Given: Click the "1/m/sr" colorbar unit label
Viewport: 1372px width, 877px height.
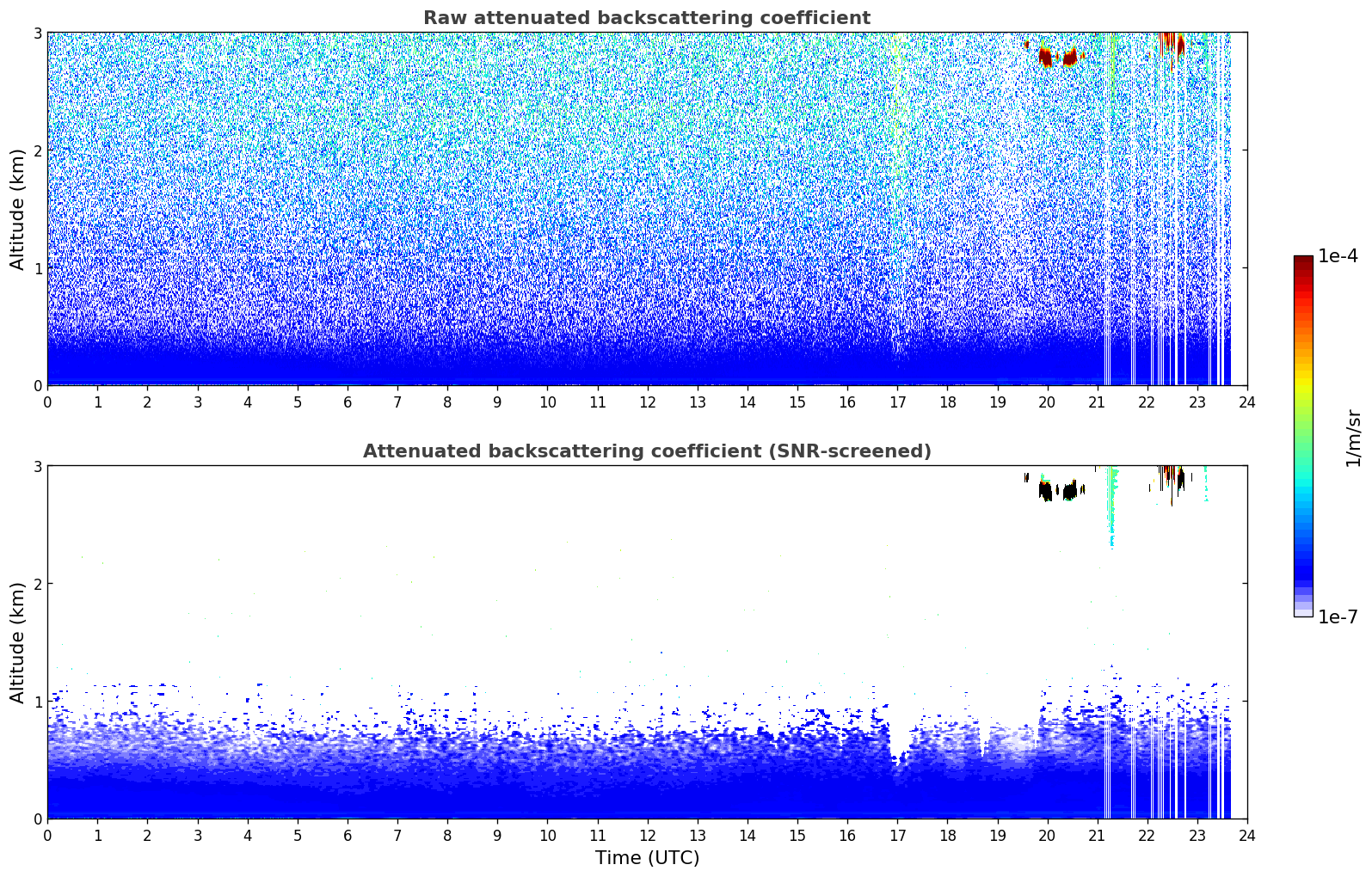Looking at the screenshot, I should pos(1353,438).
